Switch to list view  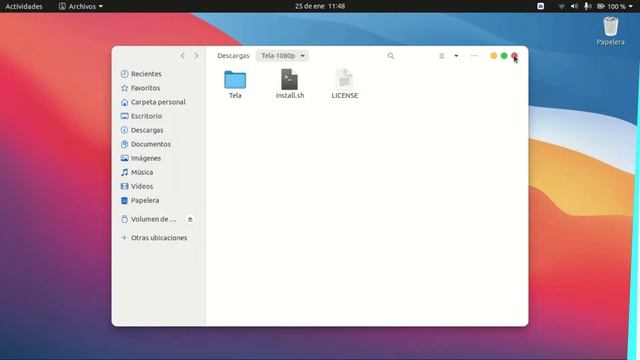click(442, 56)
